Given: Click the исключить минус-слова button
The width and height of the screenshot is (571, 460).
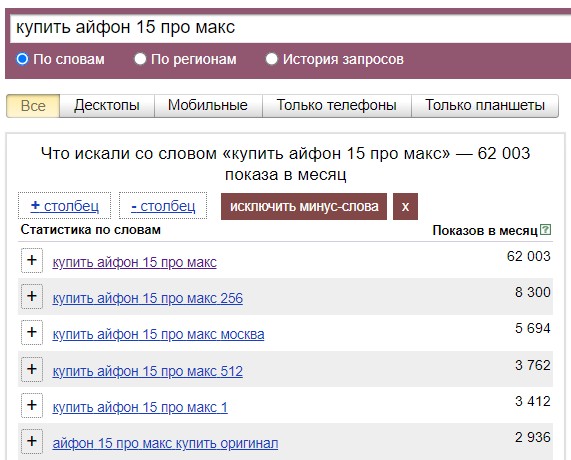Looking at the screenshot, I should tap(304, 207).
